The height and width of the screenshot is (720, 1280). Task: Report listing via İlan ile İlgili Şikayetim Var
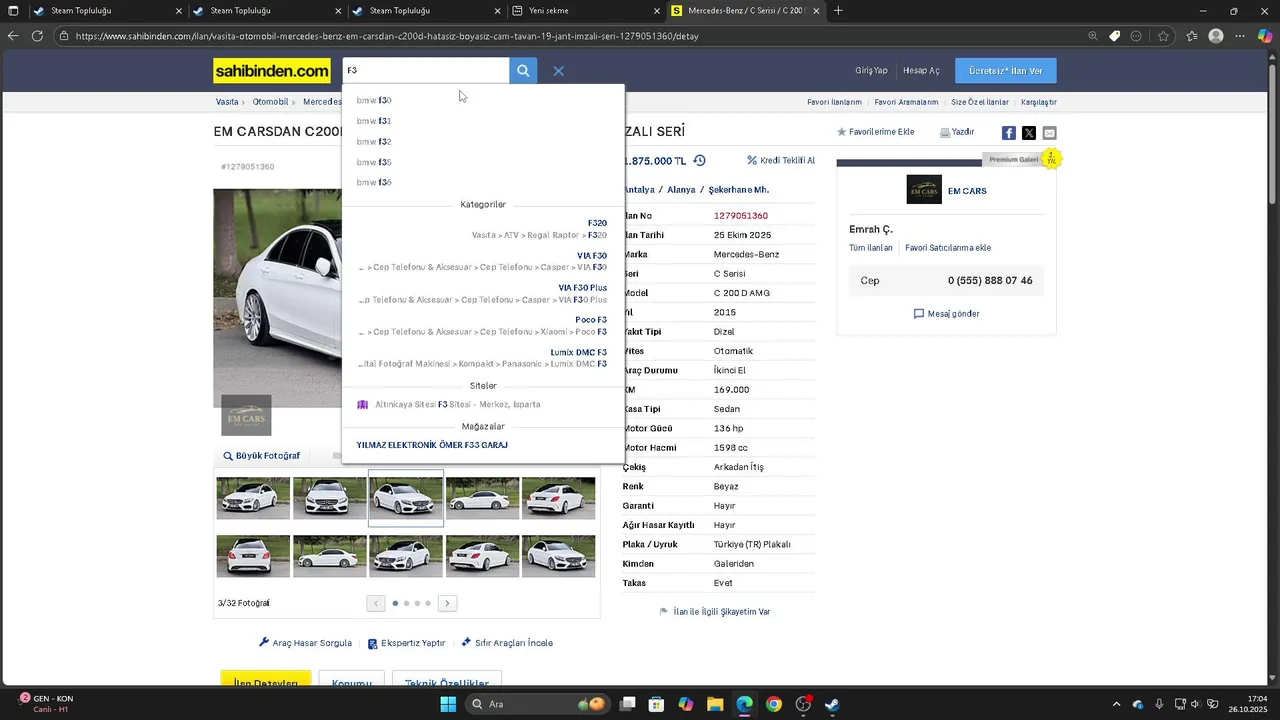(x=715, y=612)
